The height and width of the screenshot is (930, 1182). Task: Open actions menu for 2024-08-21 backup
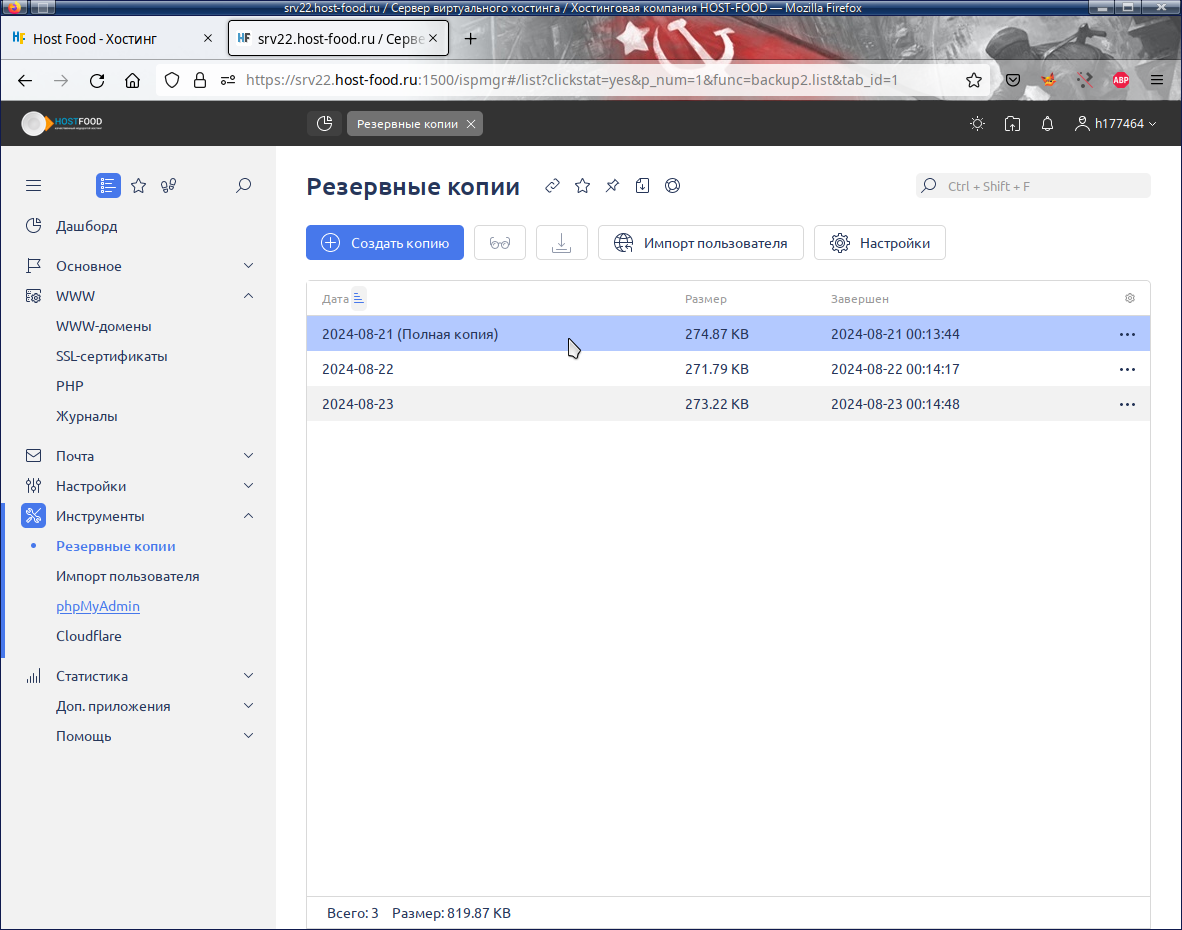pos(1127,334)
